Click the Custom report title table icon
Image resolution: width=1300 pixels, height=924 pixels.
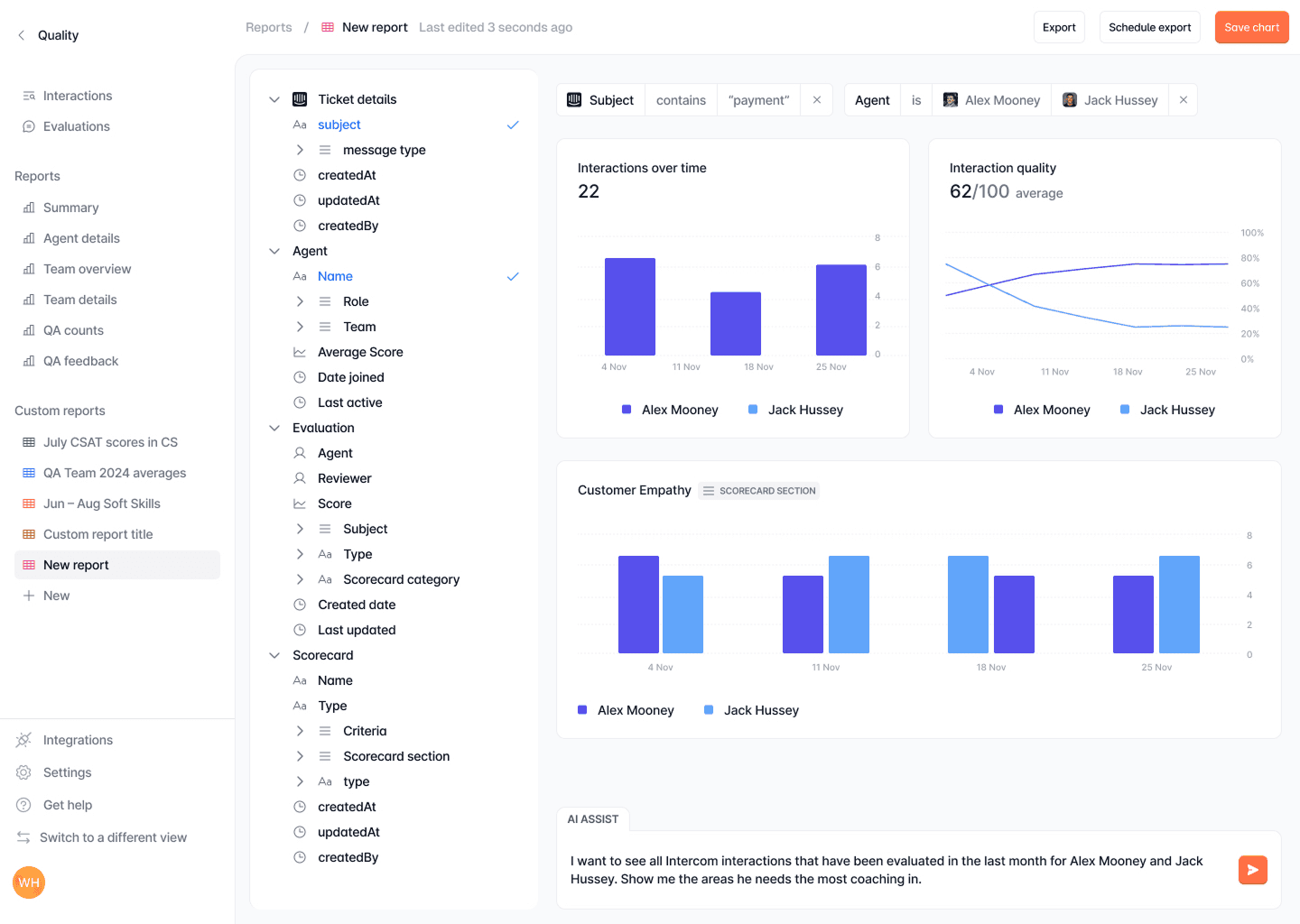(x=29, y=534)
